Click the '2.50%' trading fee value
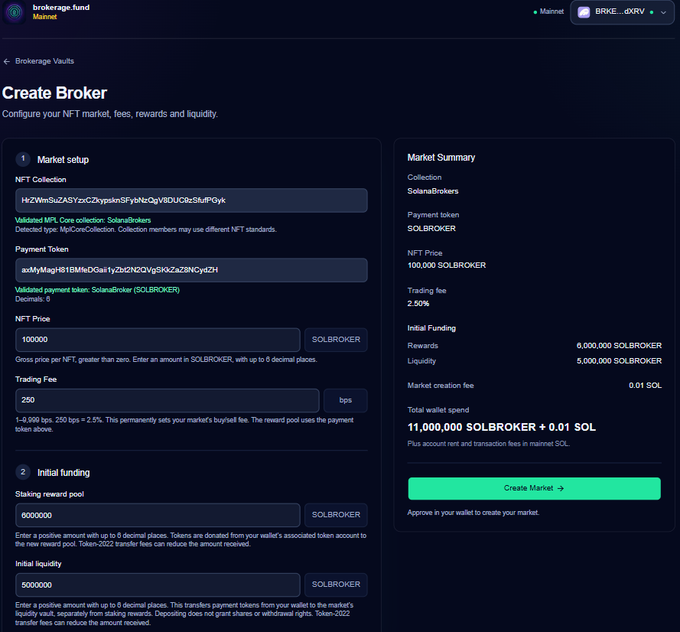The height and width of the screenshot is (632, 680). coord(418,304)
